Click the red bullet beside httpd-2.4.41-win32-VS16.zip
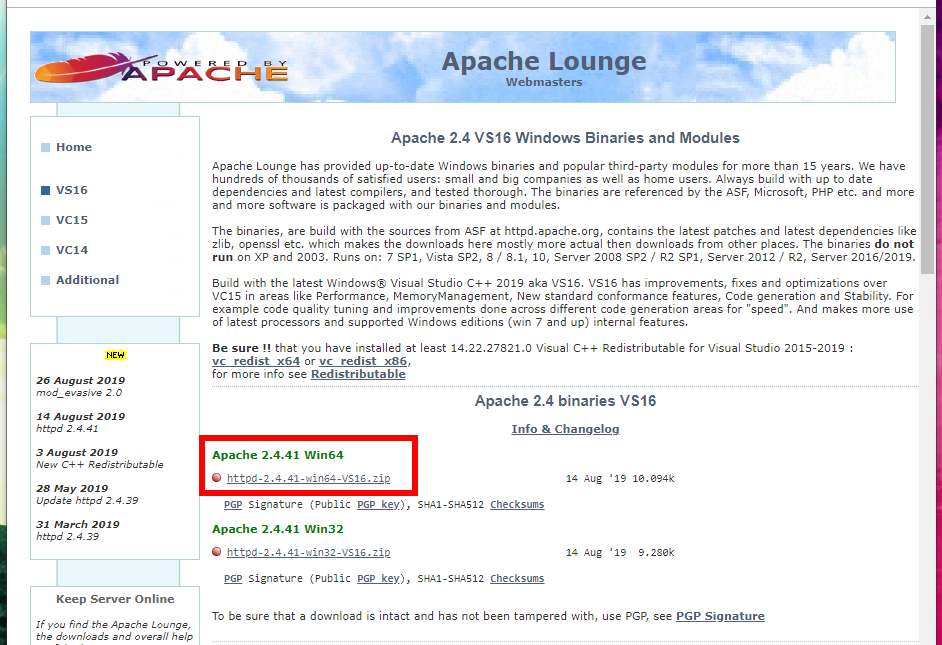 click(x=217, y=552)
